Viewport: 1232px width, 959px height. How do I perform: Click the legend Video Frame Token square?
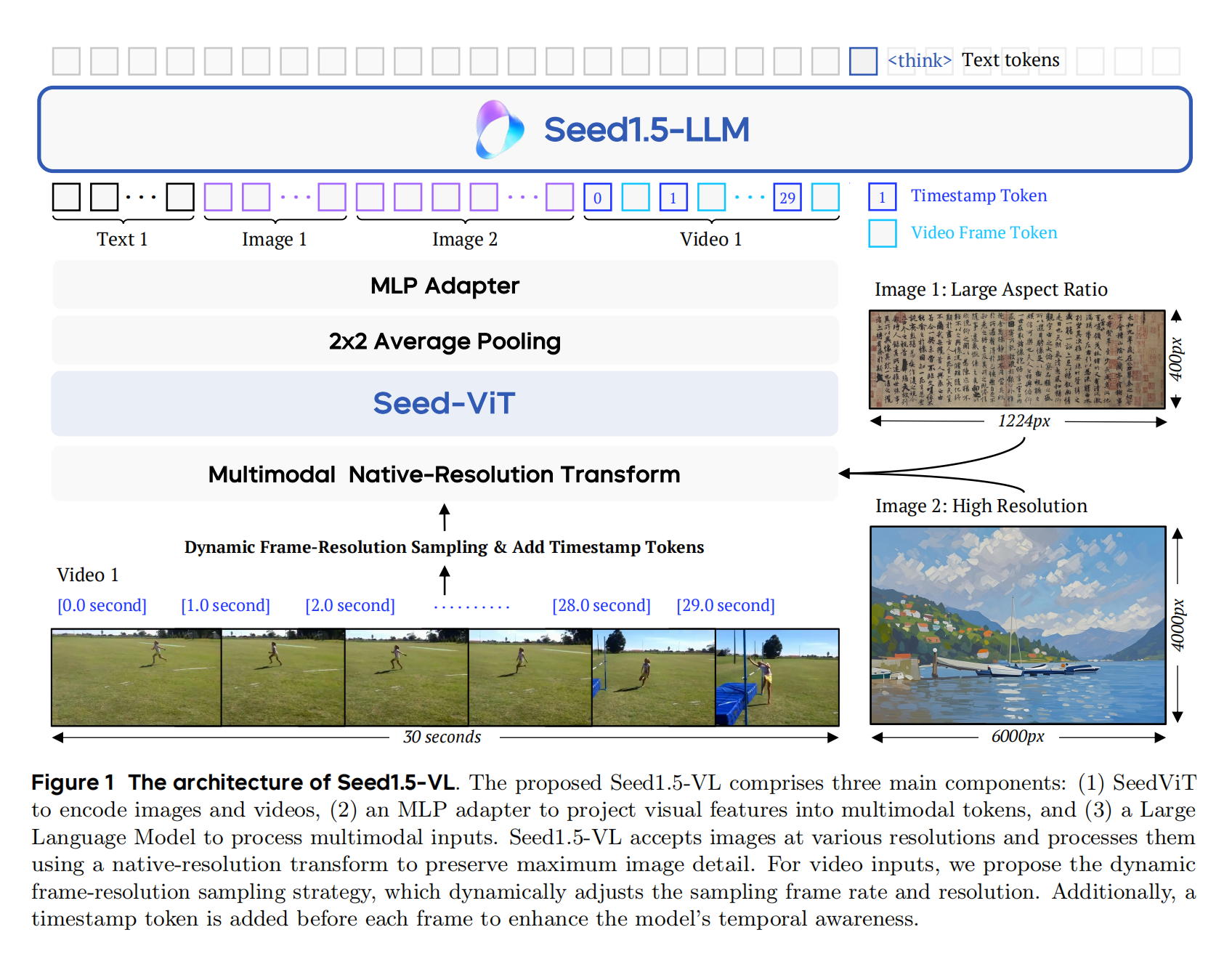click(x=883, y=233)
